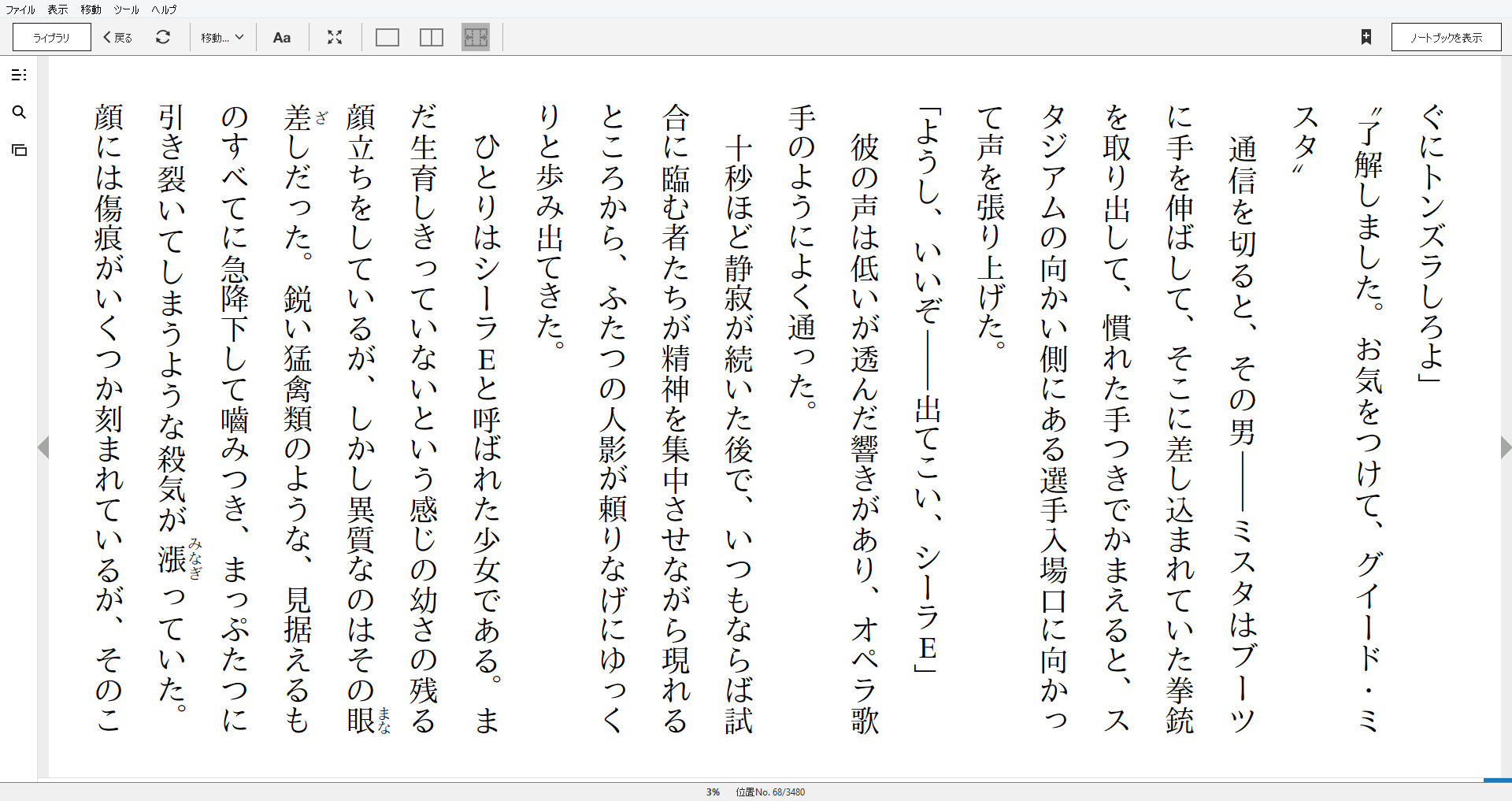The height and width of the screenshot is (801, 1512).
Task: Open the ファイル menu
Action: 20,9
